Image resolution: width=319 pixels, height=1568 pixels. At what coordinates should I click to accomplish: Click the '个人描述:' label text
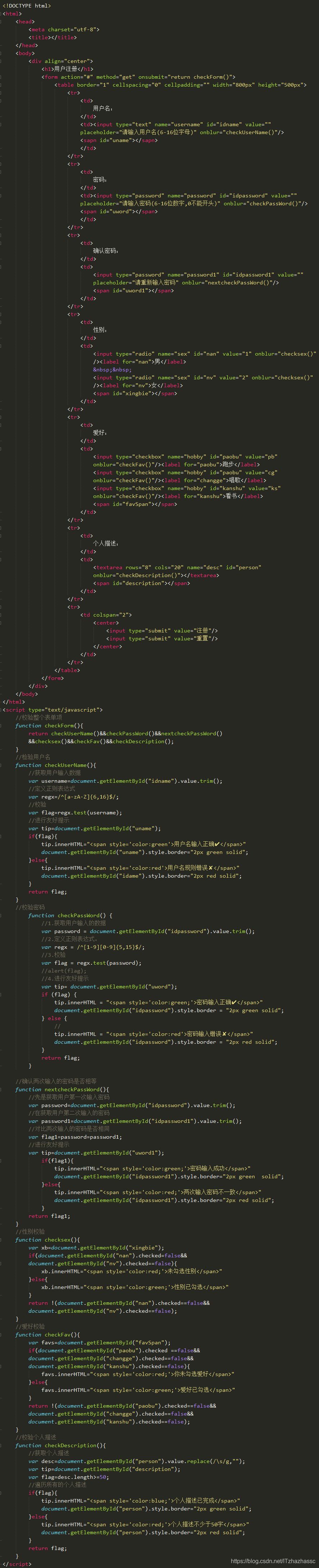pyautogui.click(x=106, y=544)
